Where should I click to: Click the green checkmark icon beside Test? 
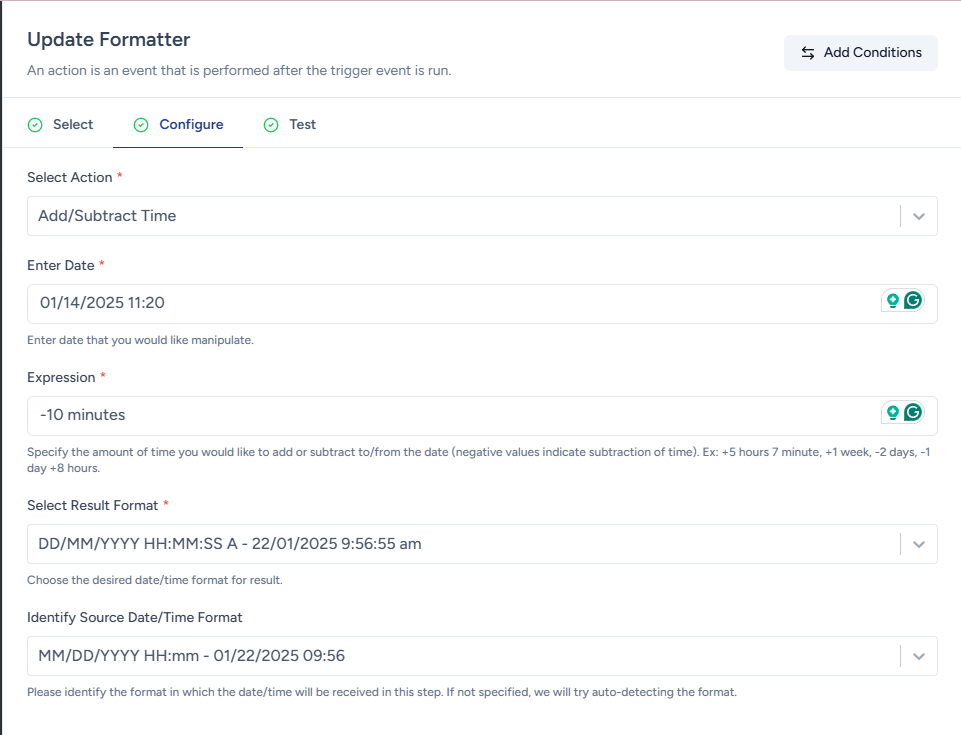tap(271, 125)
